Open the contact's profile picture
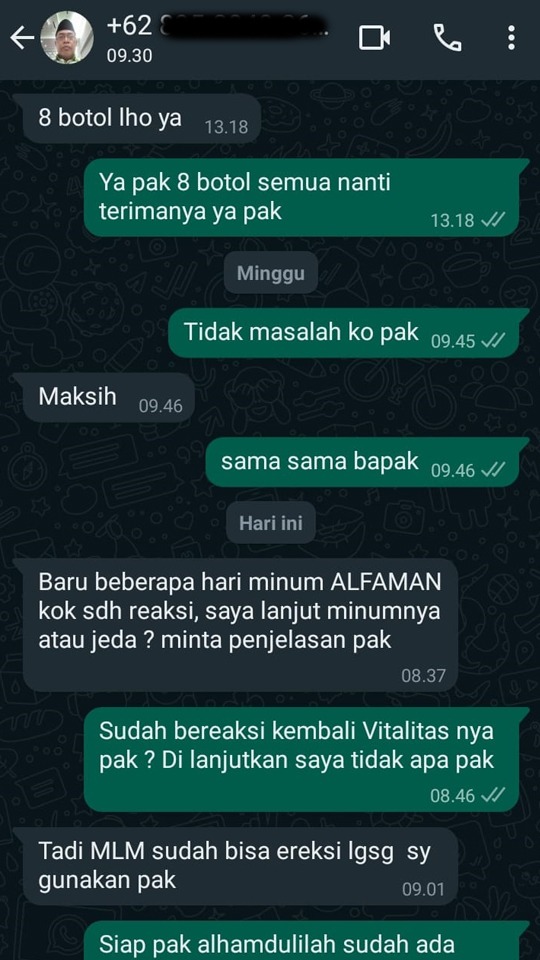540x960 pixels. [67, 38]
